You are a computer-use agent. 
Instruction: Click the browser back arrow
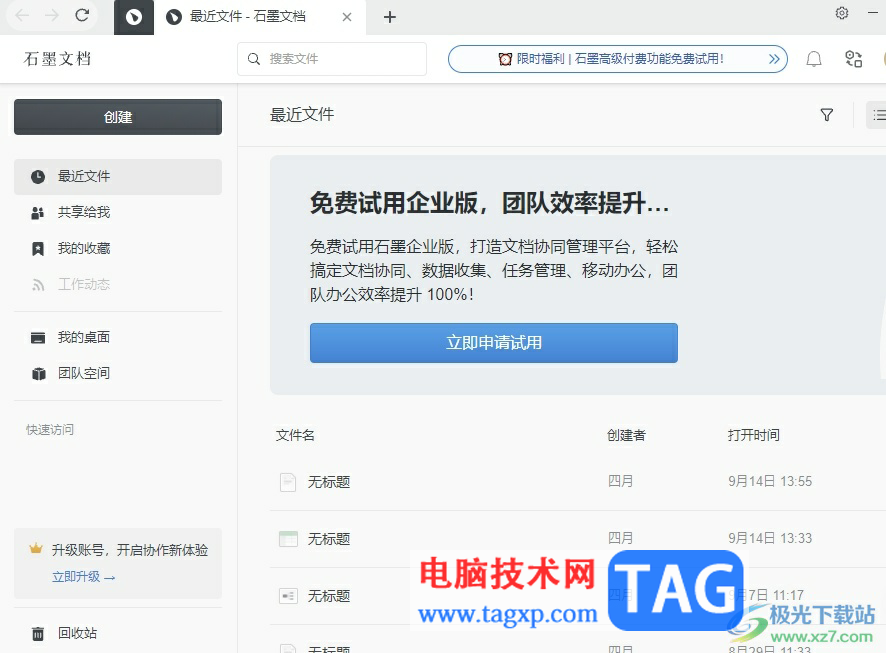coord(22,15)
